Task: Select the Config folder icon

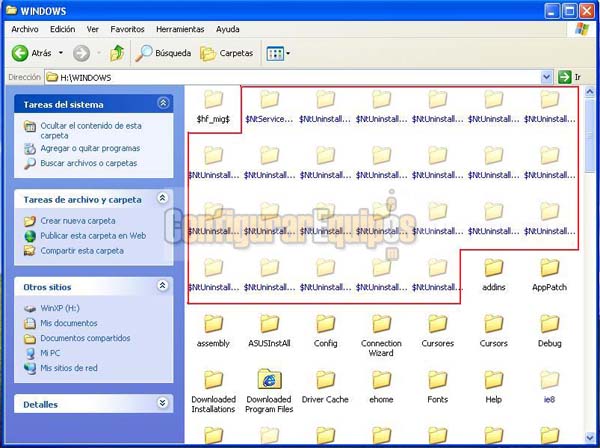Action: (x=326, y=324)
